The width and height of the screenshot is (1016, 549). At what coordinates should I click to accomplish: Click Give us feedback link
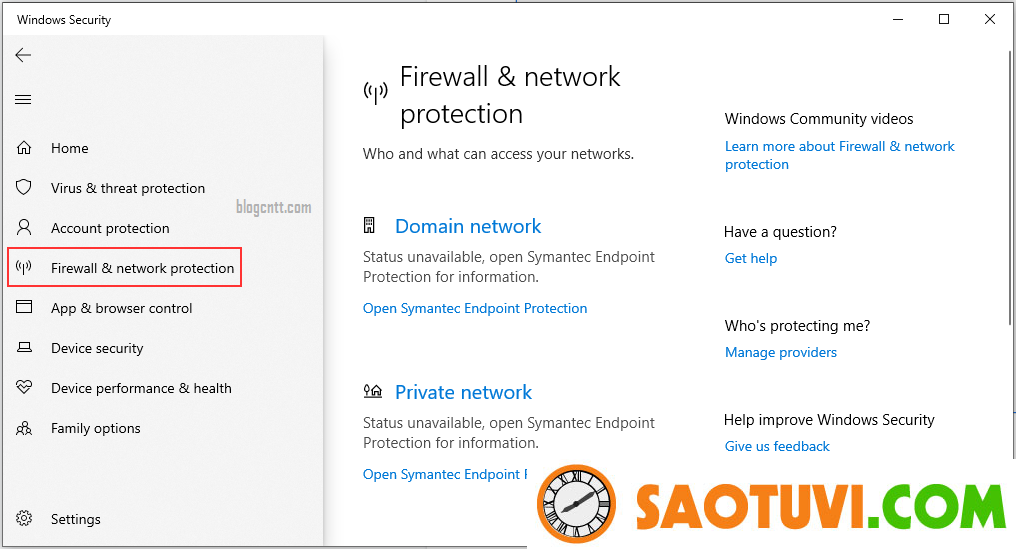click(x=777, y=446)
